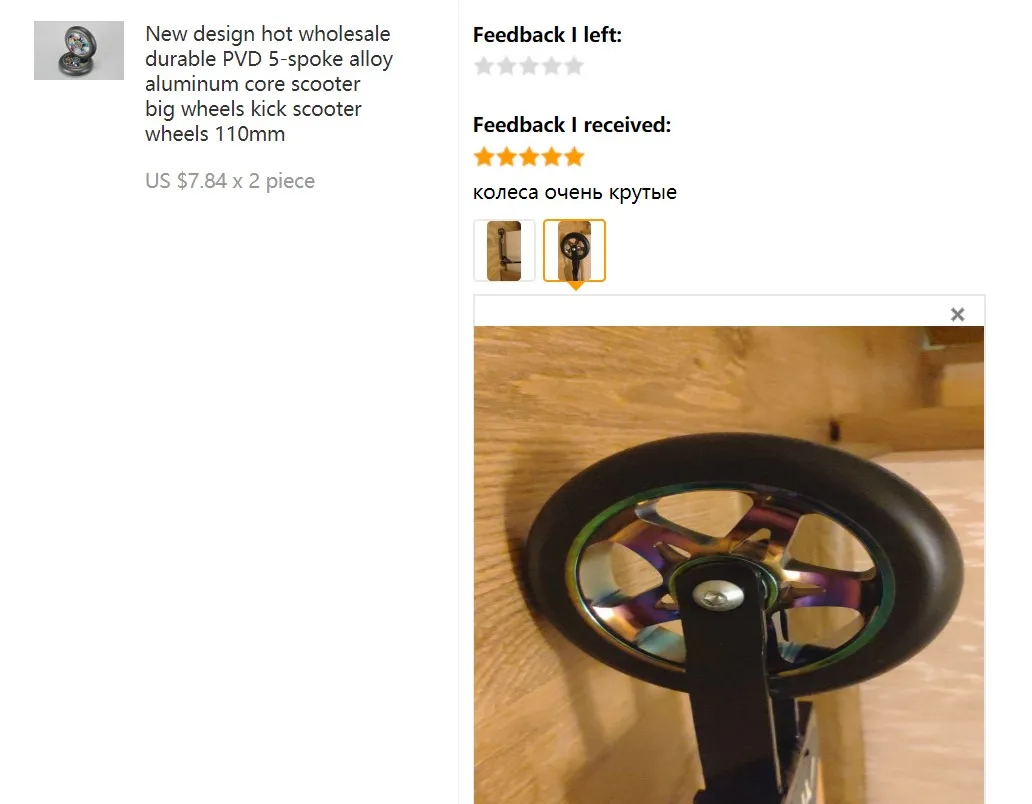Rate three stars under Feedback I left

coord(529,66)
